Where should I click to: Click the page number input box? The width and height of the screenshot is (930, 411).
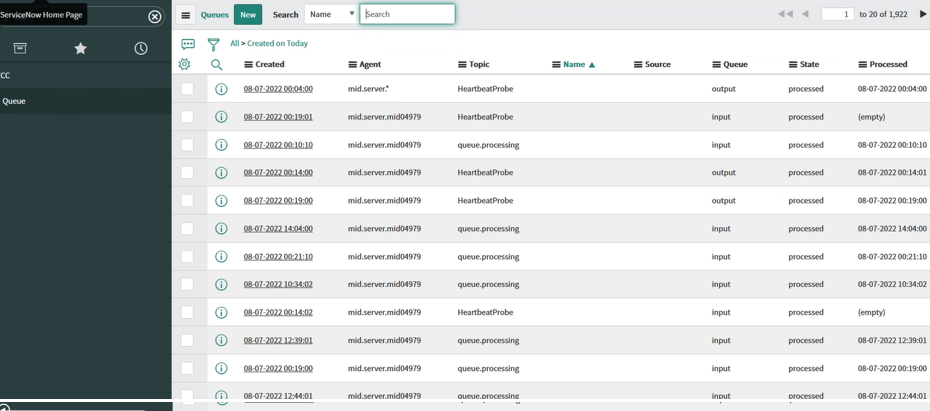pyautogui.click(x=837, y=14)
